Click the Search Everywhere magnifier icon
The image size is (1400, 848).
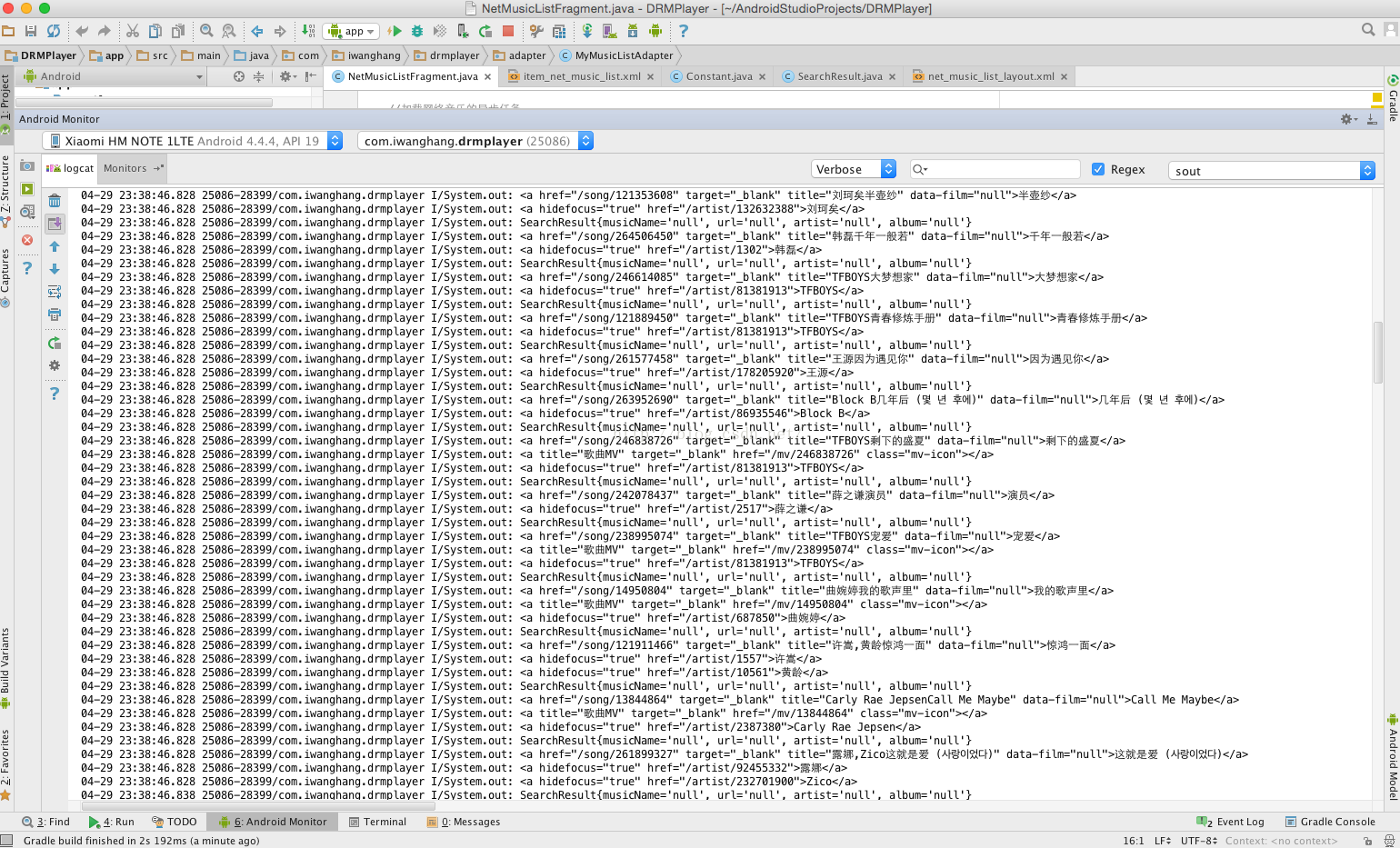(1368, 30)
